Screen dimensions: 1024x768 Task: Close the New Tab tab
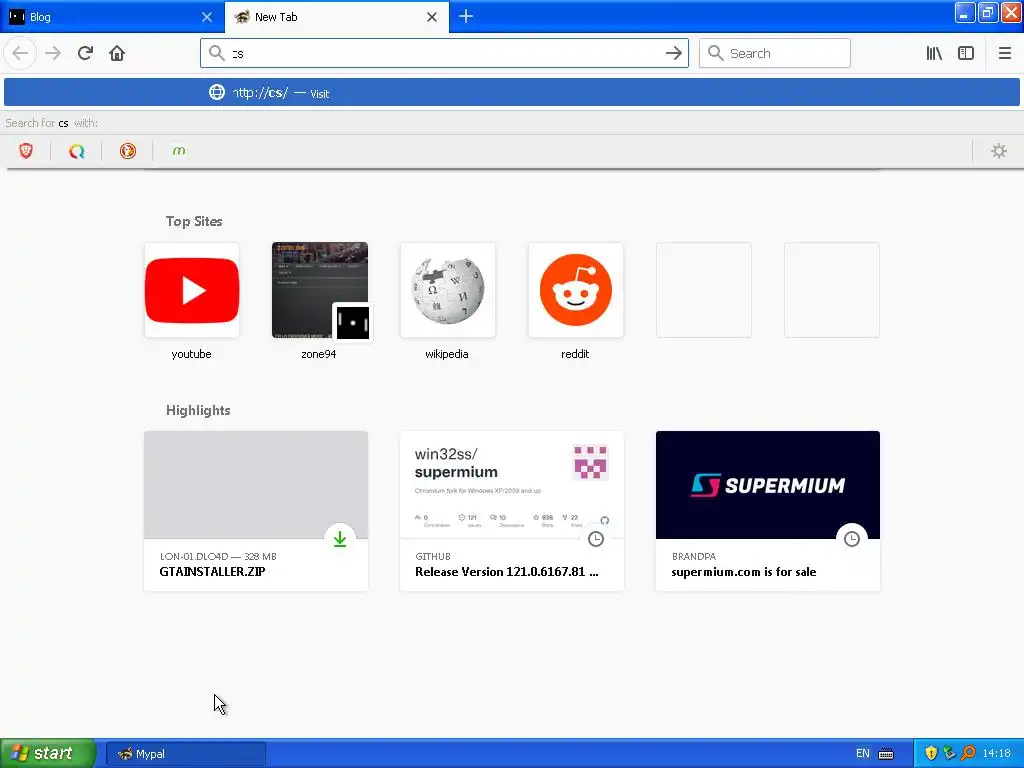432,17
